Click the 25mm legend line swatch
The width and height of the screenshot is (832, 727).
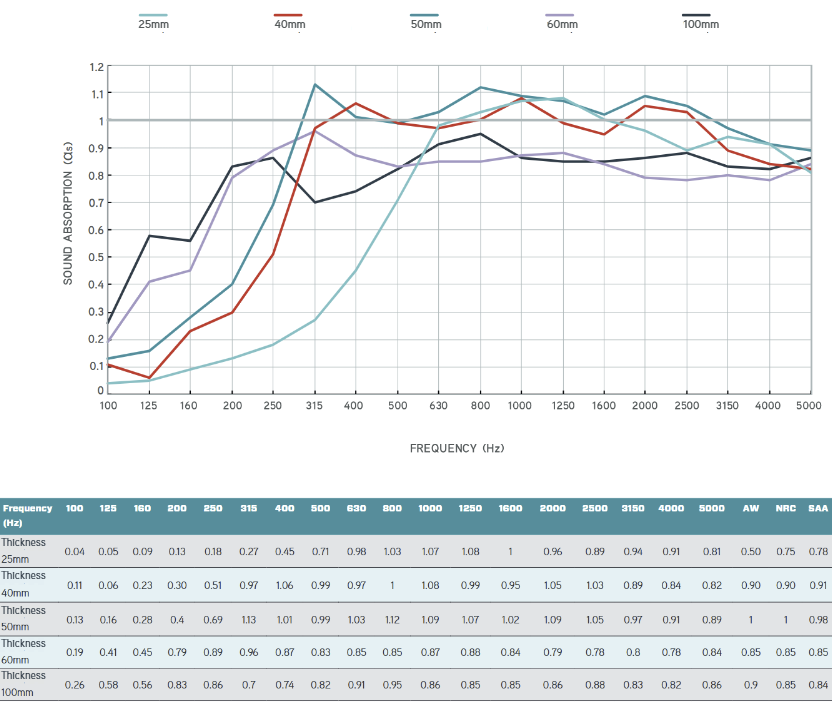pos(152,15)
